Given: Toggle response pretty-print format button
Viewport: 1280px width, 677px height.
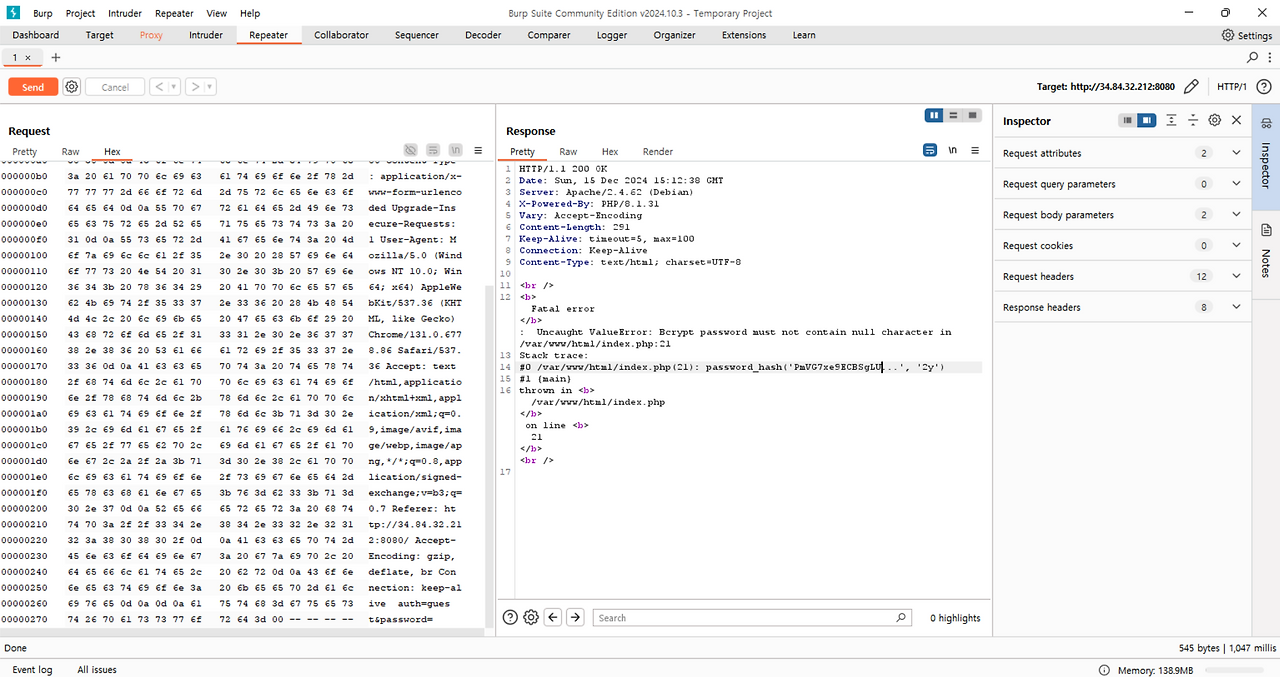Looking at the screenshot, I should [930, 151].
